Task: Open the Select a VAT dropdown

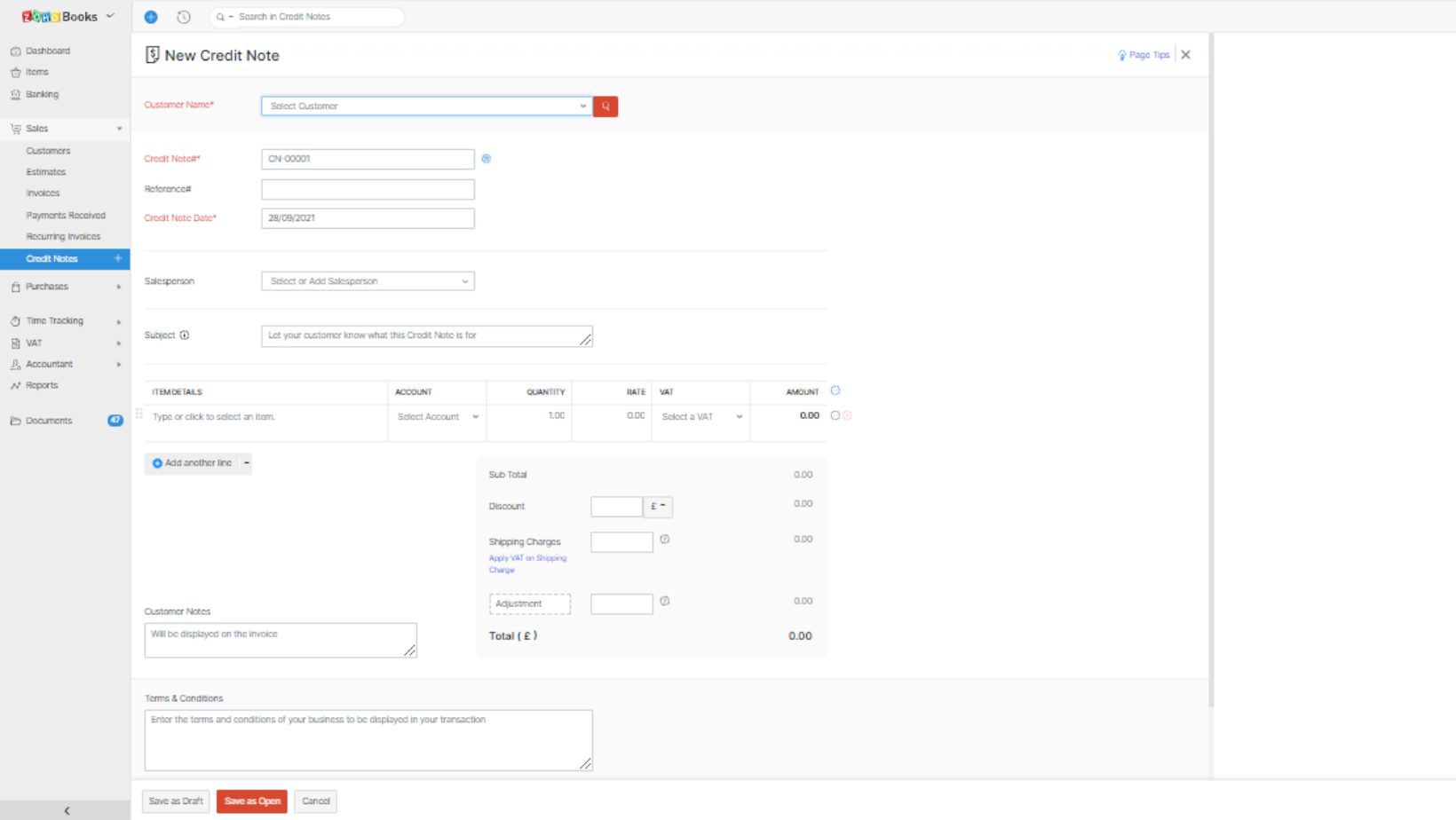Action: click(700, 417)
